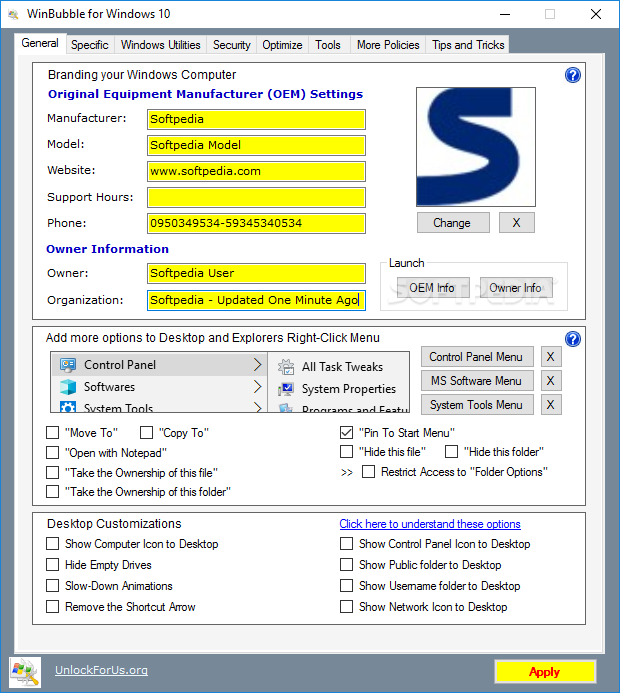The height and width of the screenshot is (693, 620).
Task: Check Remove the Shortcut Arrow
Action: 53,606
